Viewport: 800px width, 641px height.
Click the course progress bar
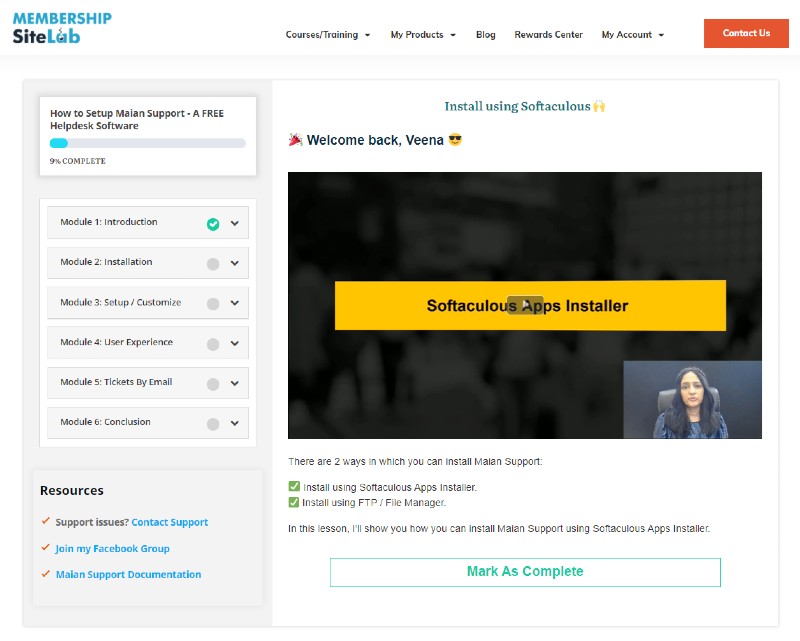(x=148, y=143)
